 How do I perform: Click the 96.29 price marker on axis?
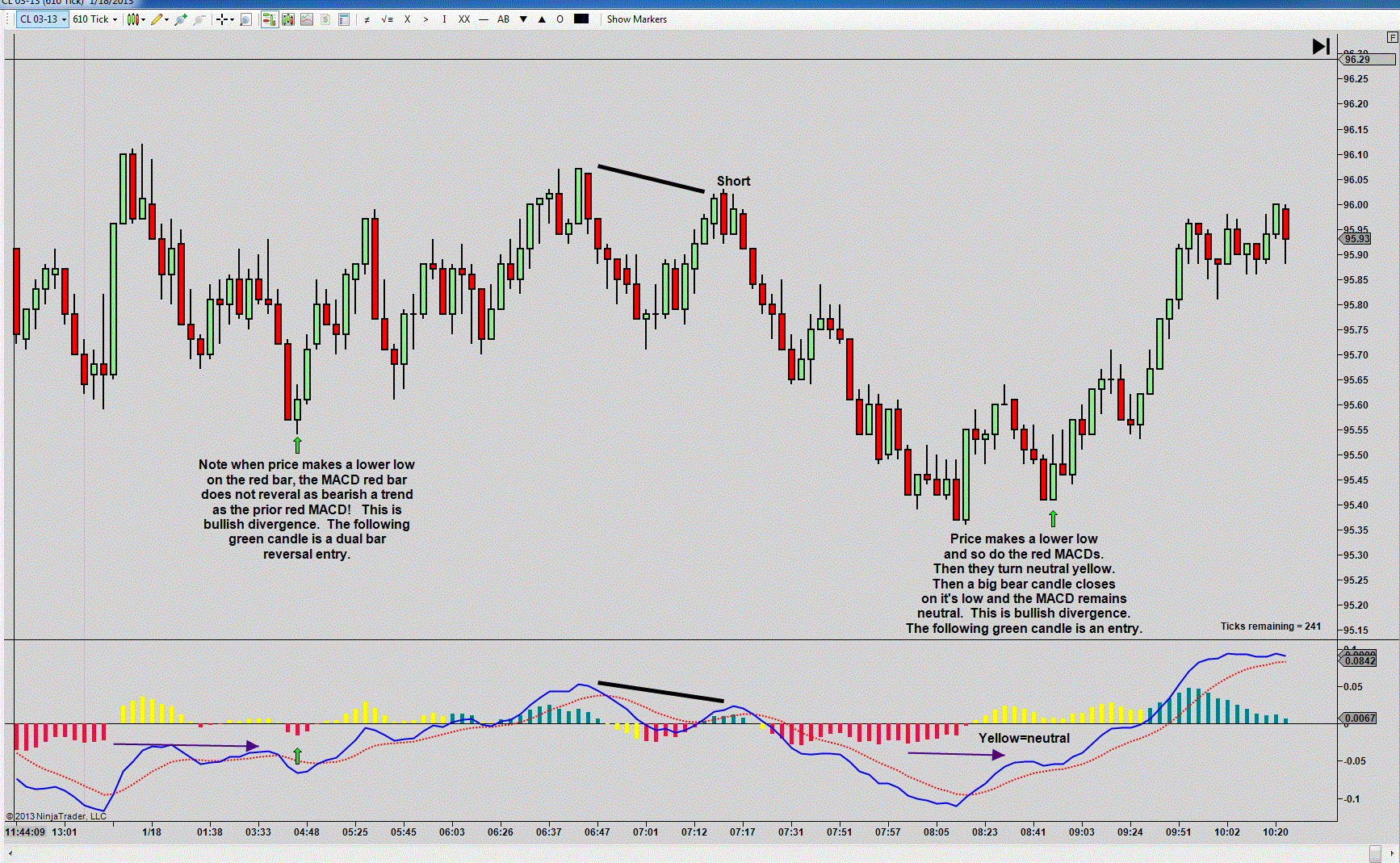coord(1367,60)
